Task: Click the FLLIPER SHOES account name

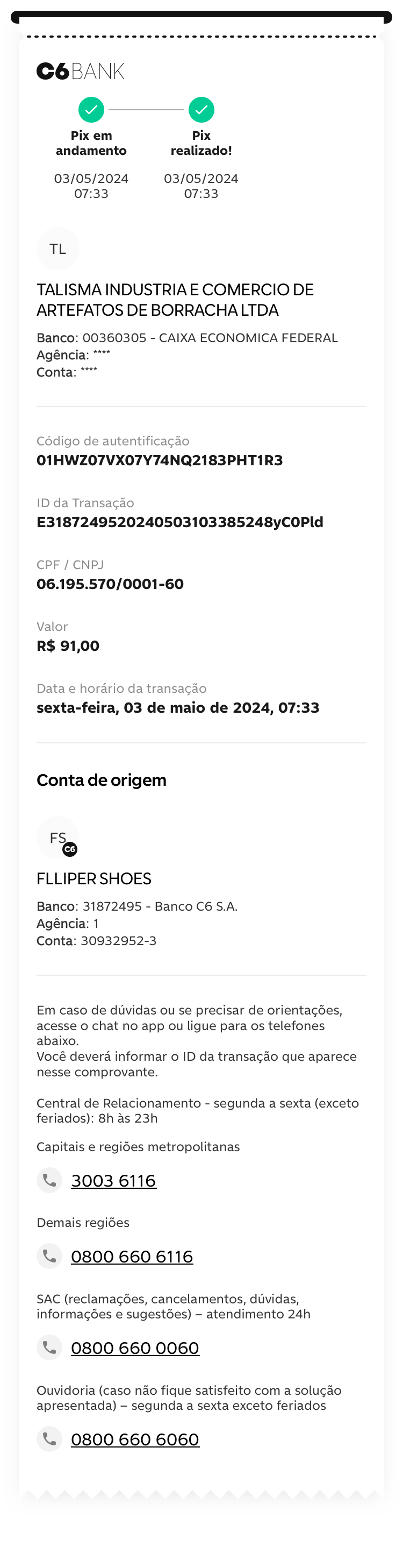Action: tap(93, 879)
